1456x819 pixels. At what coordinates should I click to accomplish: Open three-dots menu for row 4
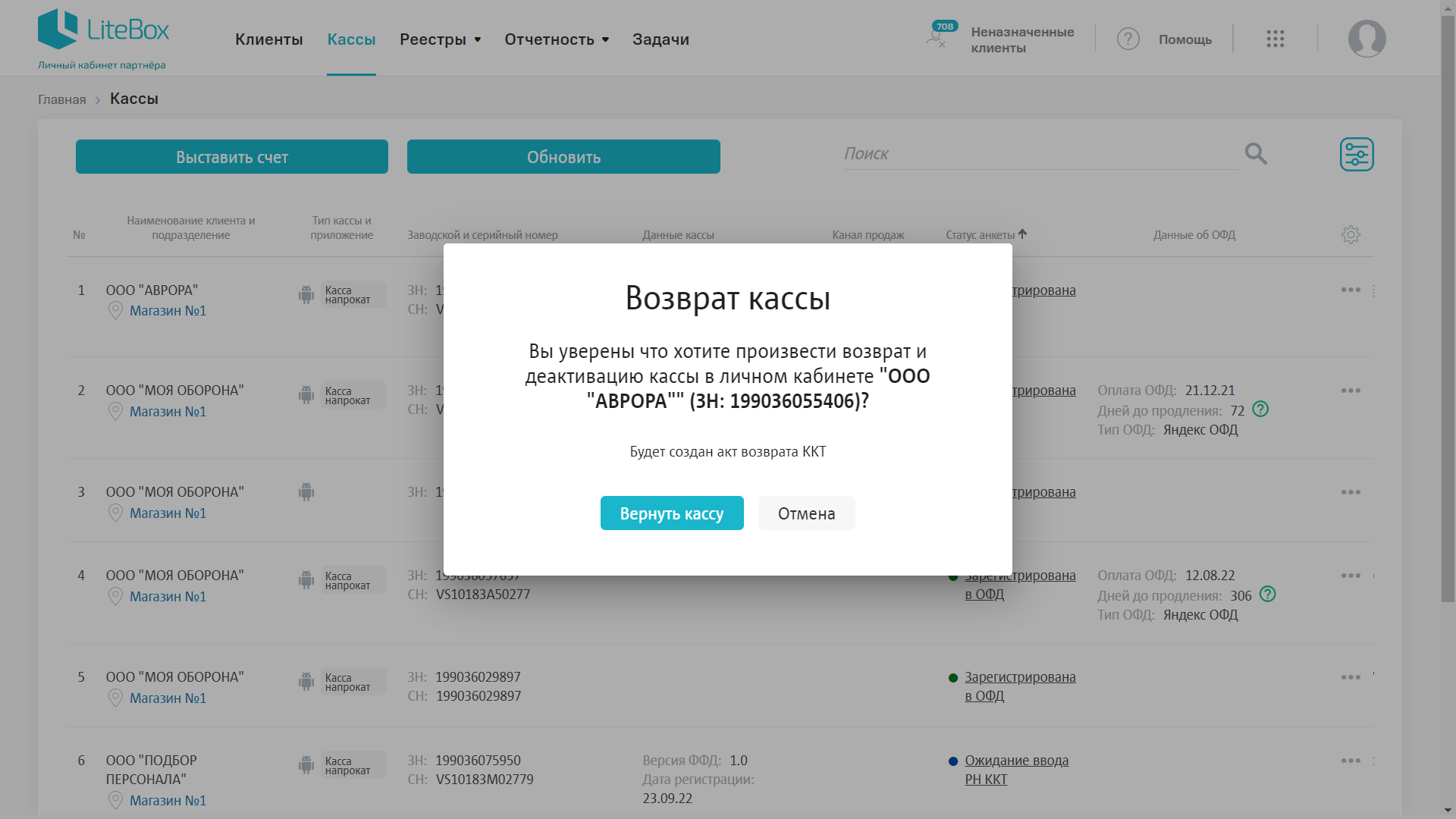1351,576
